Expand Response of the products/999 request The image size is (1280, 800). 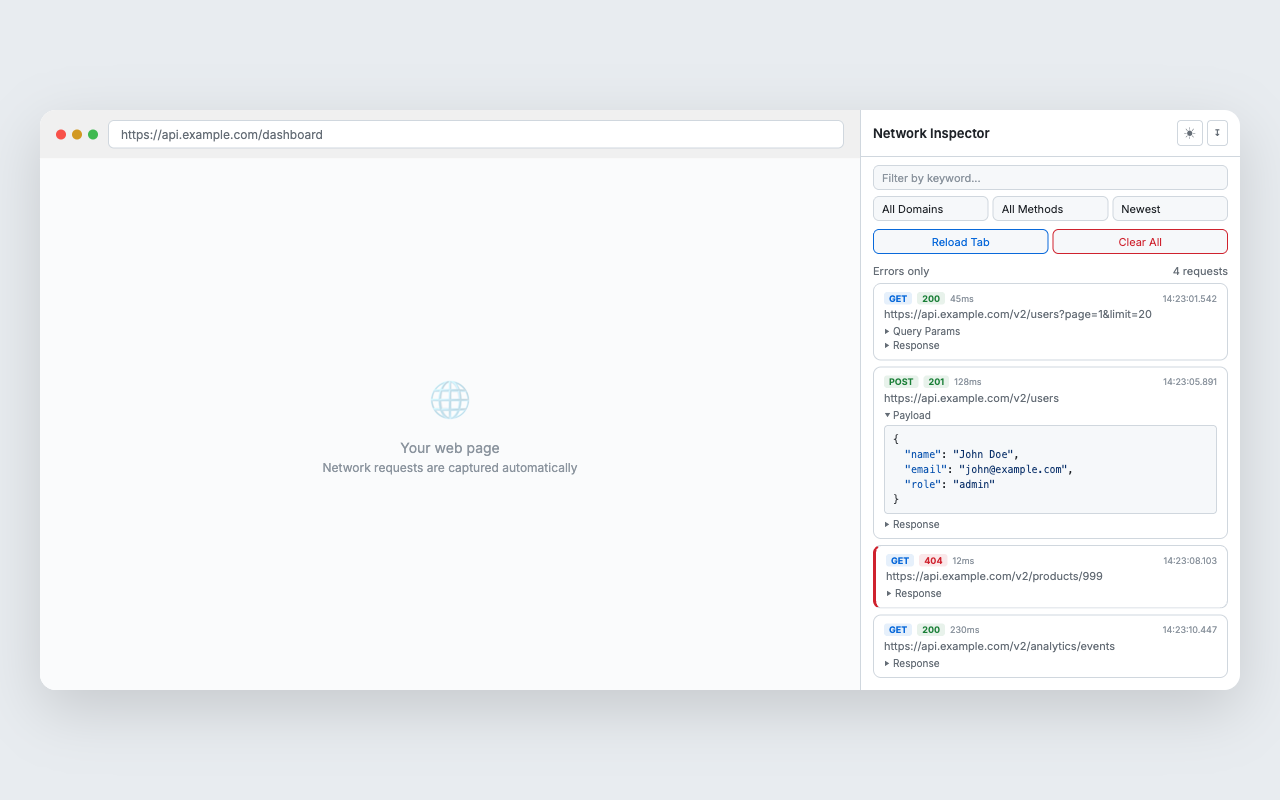tap(914, 593)
